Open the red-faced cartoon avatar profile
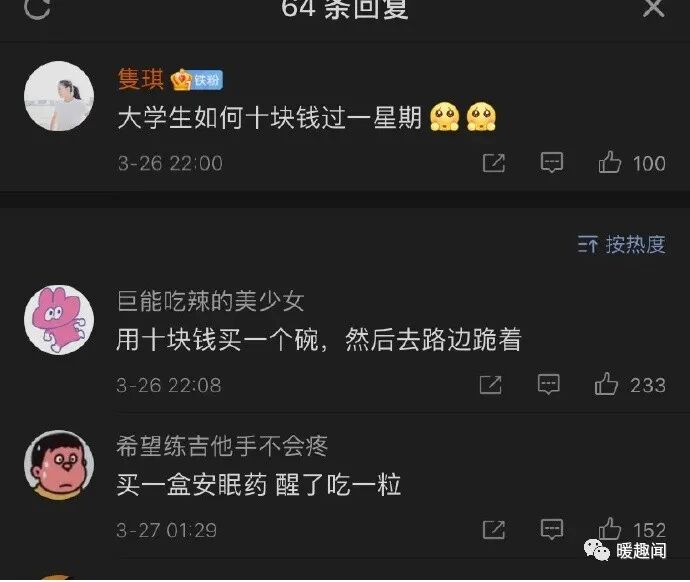Screen dimensions: 690x582 59,465
